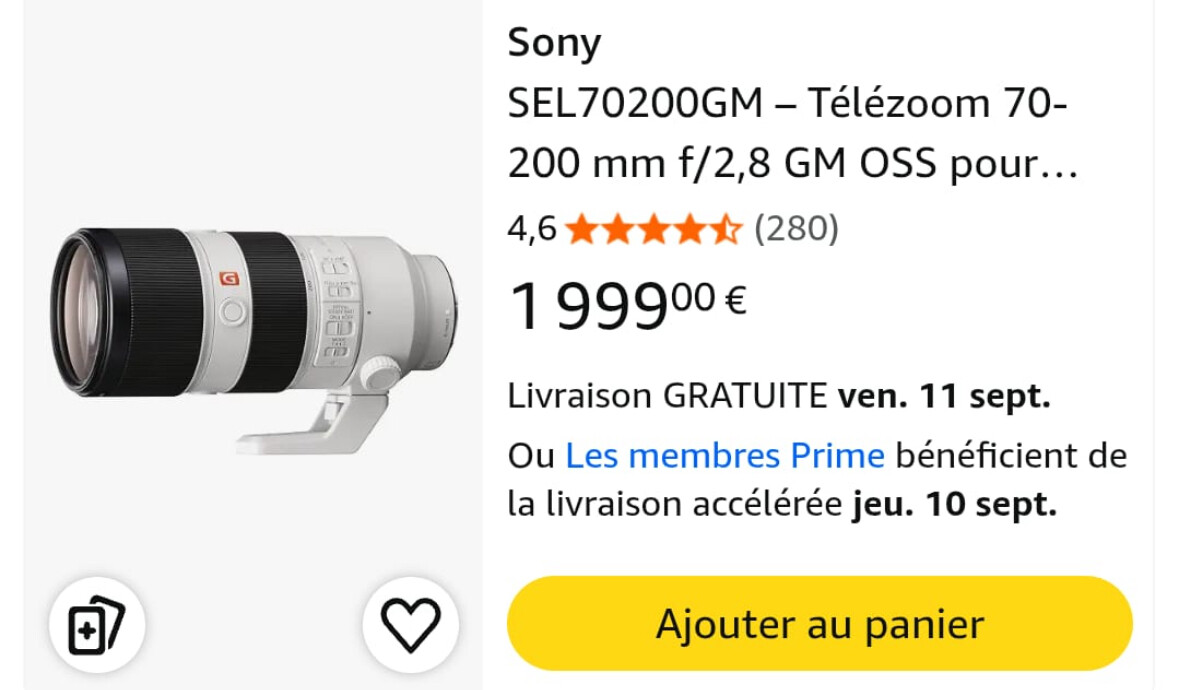Add the lens with Ajouter au panier

pyautogui.click(x=820, y=624)
